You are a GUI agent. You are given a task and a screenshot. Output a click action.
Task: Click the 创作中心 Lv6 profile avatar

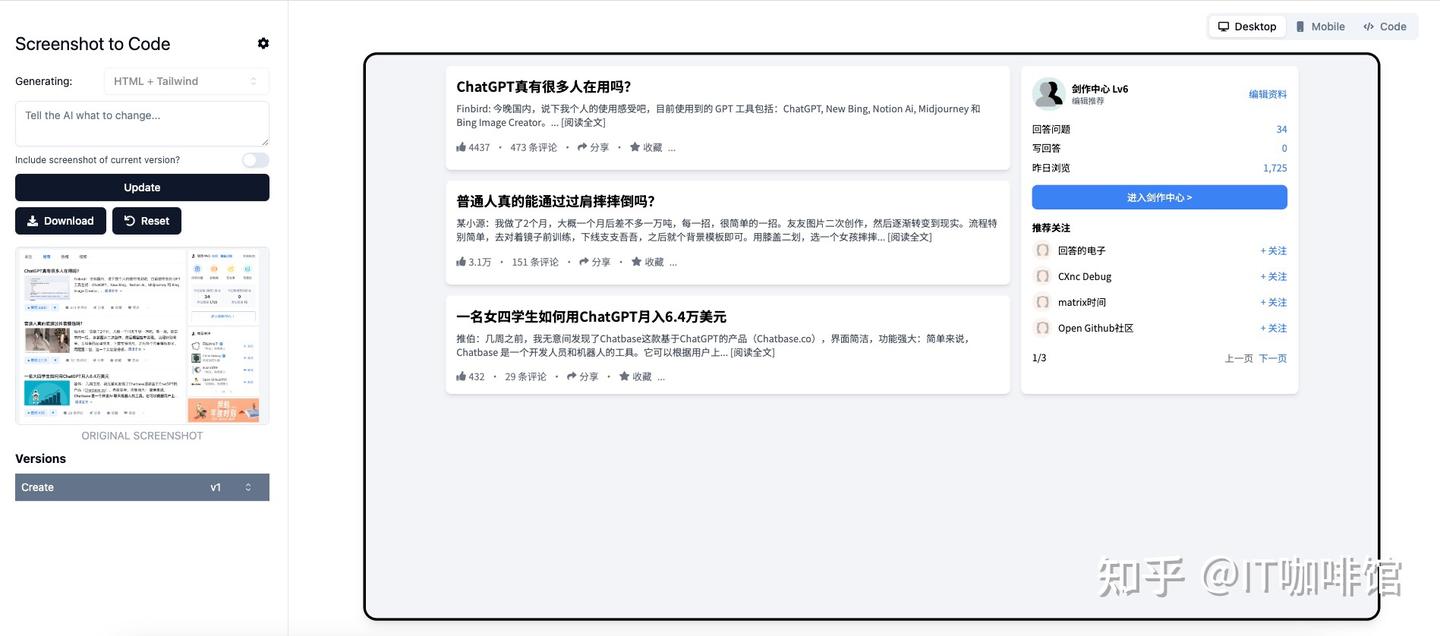tap(1048, 94)
